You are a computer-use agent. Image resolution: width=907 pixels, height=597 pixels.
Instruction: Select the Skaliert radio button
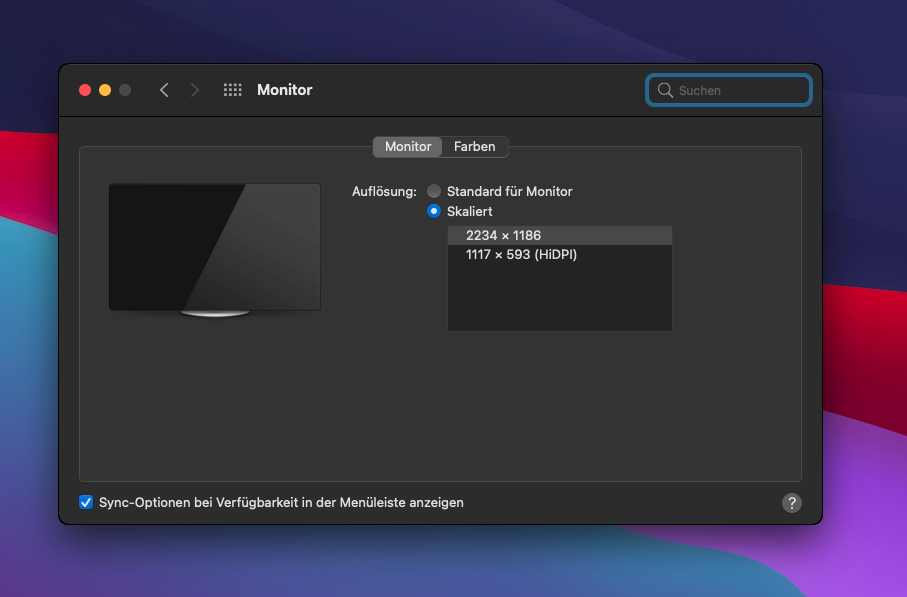click(x=434, y=211)
